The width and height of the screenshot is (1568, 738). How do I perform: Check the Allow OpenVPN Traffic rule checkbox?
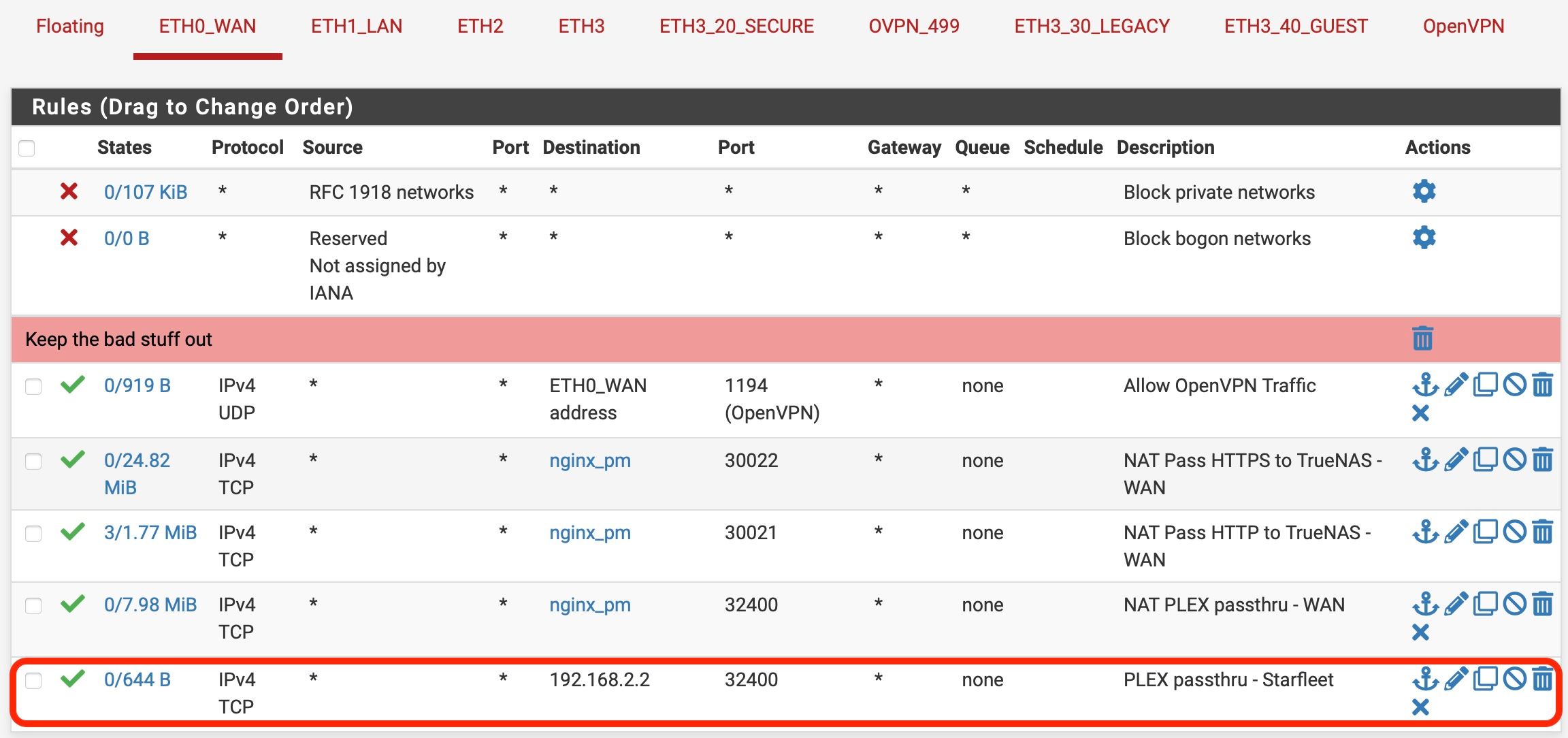[x=33, y=387]
